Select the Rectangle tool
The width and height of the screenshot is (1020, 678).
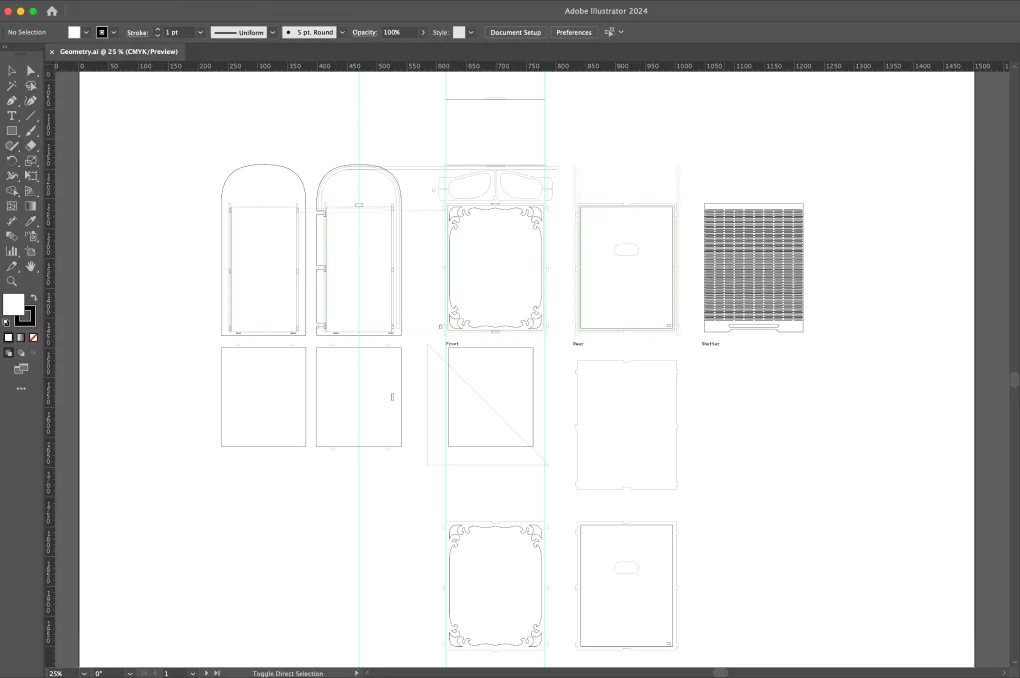tap(12, 130)
